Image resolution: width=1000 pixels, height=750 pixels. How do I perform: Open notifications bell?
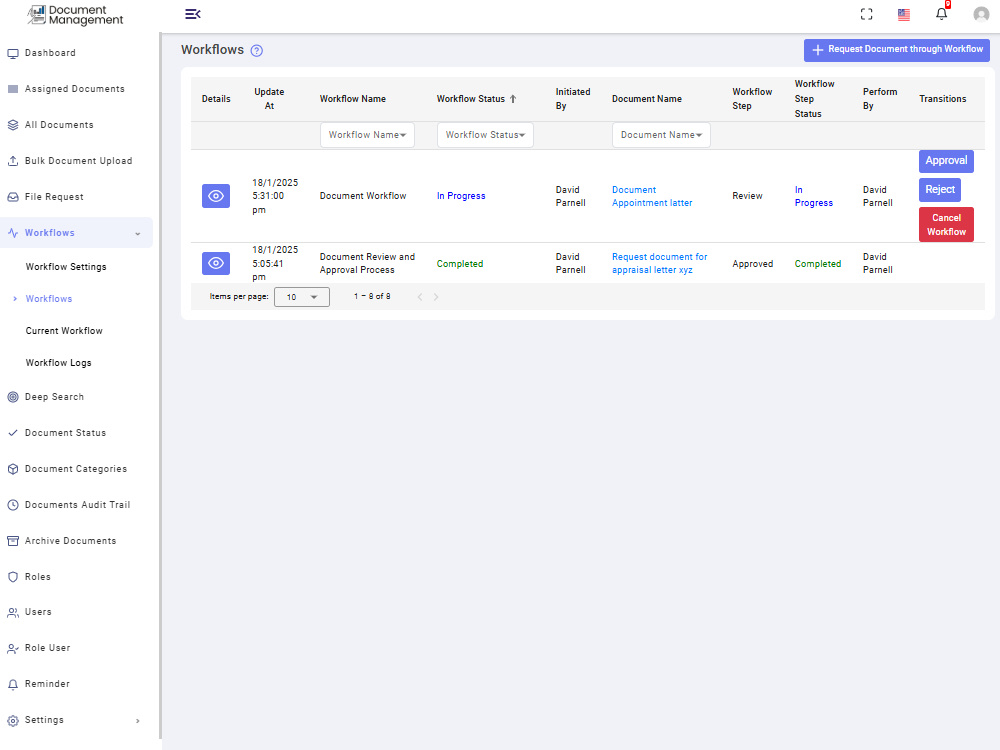pos(941,13)
